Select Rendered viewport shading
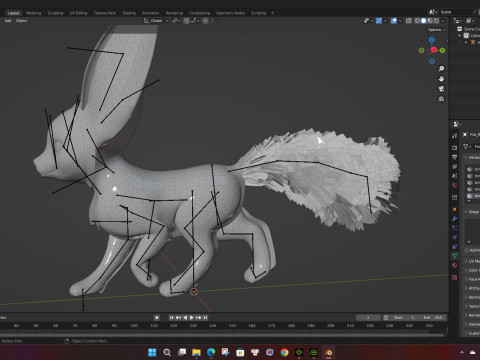Image resolution: width=480 pixels, height=360 pixels. click(436, 21)
